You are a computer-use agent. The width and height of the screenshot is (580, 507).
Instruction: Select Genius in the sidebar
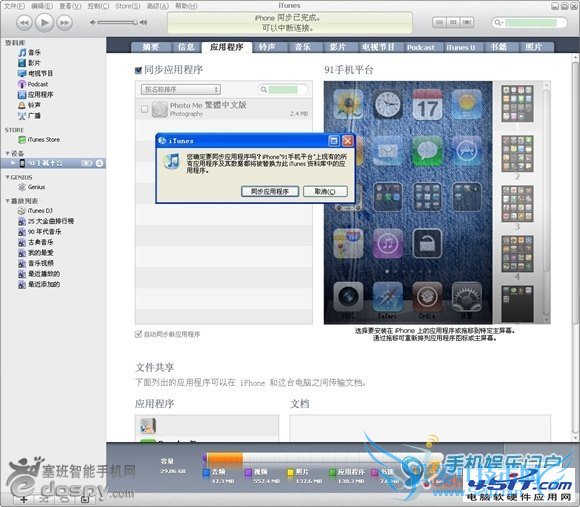pos(32,187)
